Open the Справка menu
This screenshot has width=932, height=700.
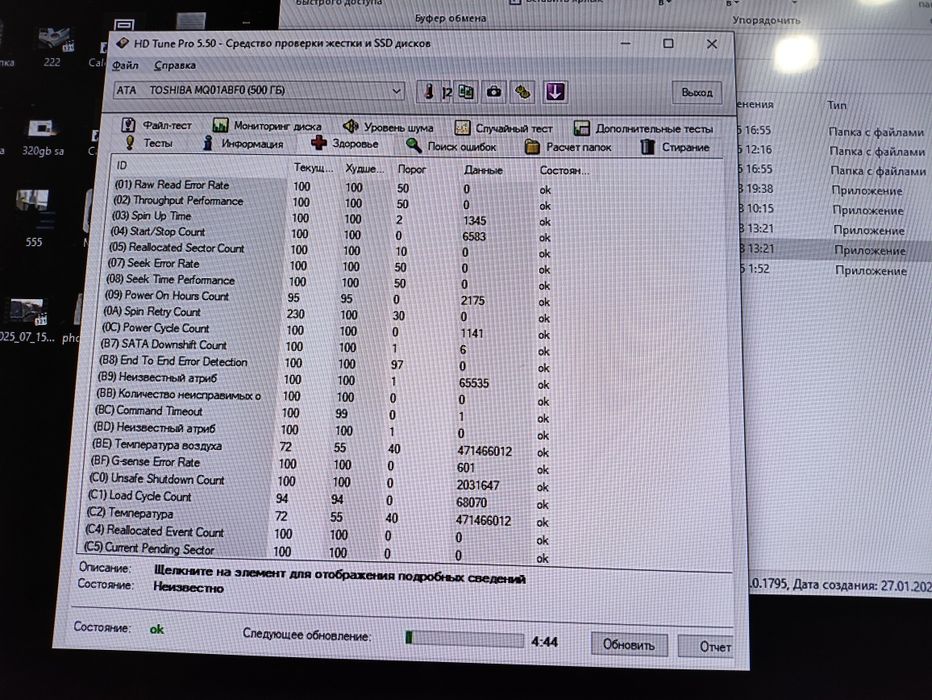point(175,65)
